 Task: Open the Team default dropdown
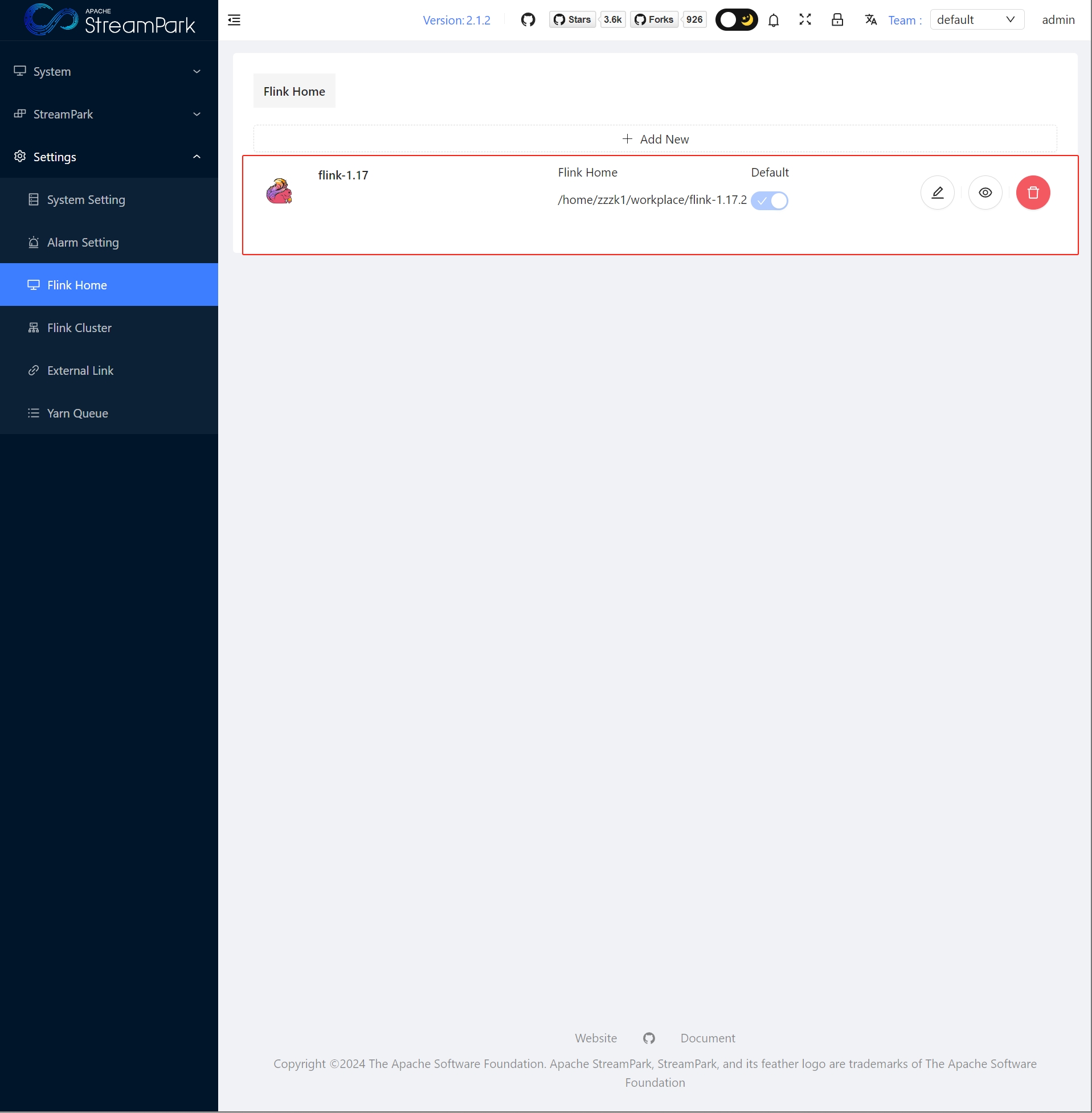(976, 20)
